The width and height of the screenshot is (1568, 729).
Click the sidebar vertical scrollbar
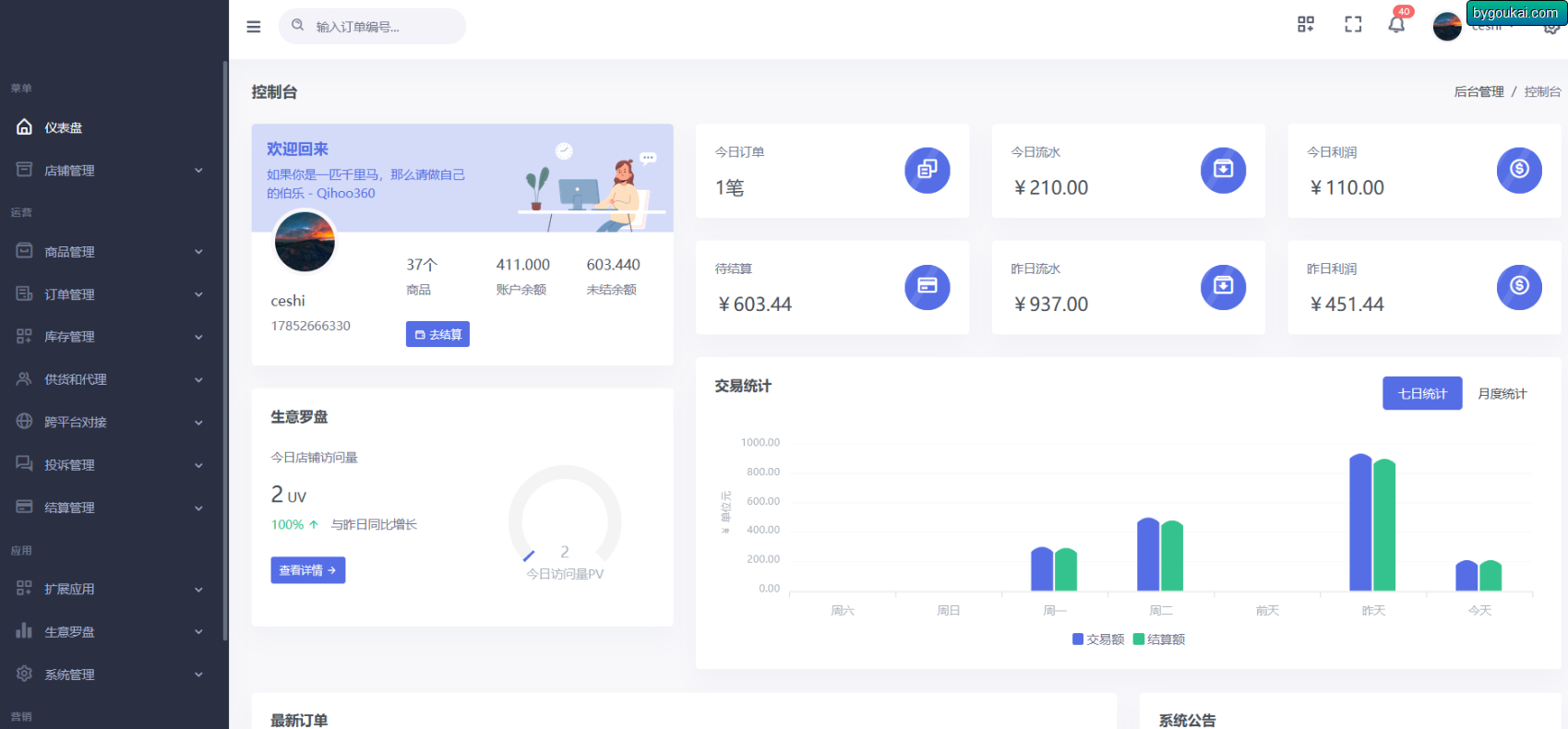[x=225, y=351]
